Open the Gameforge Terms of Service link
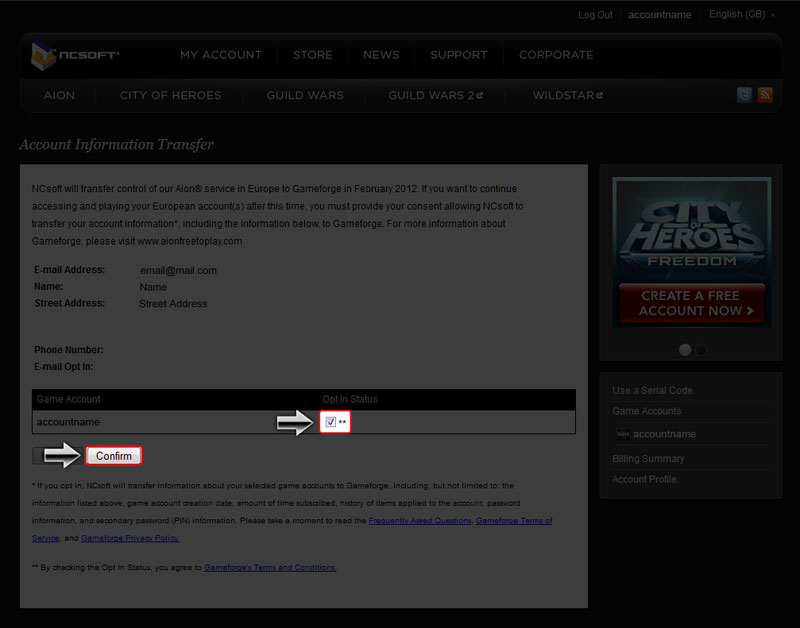The height and width of the screenshot is (628, 800). click(514, 520)
